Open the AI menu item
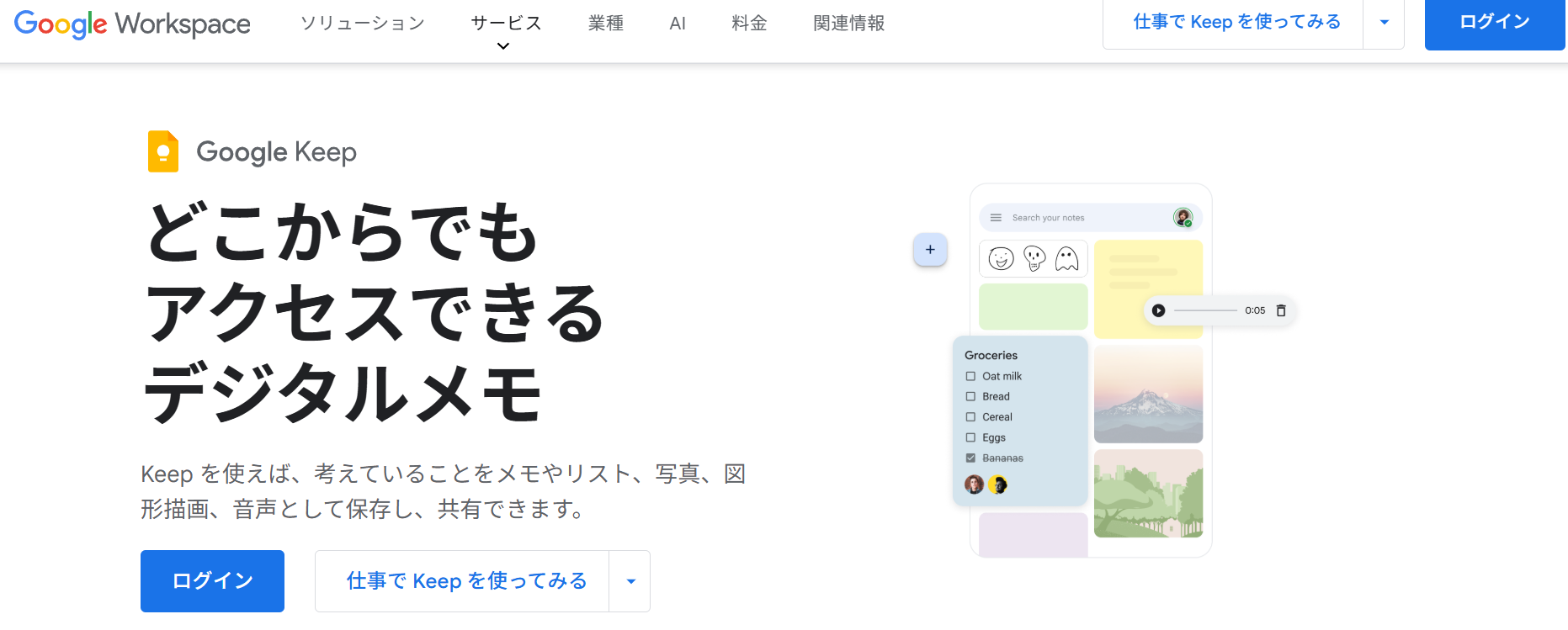 pos(678,24)
